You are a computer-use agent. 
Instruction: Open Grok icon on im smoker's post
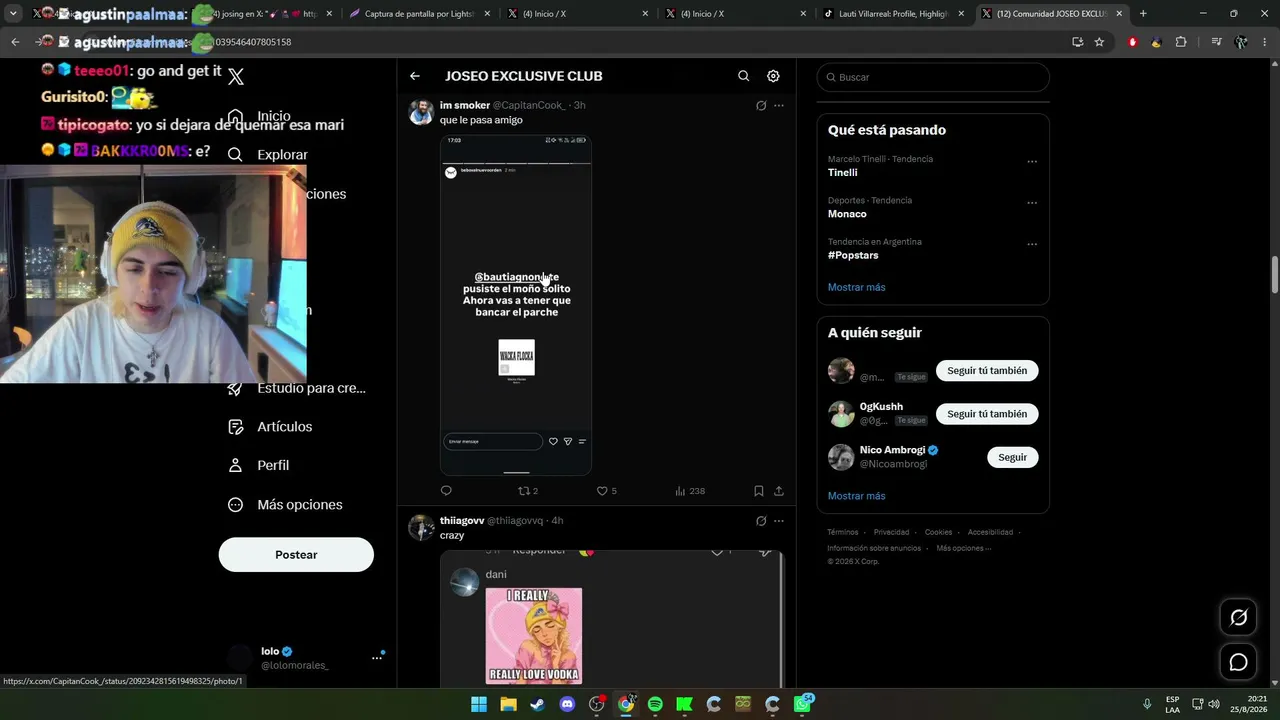tap(761, 106)
